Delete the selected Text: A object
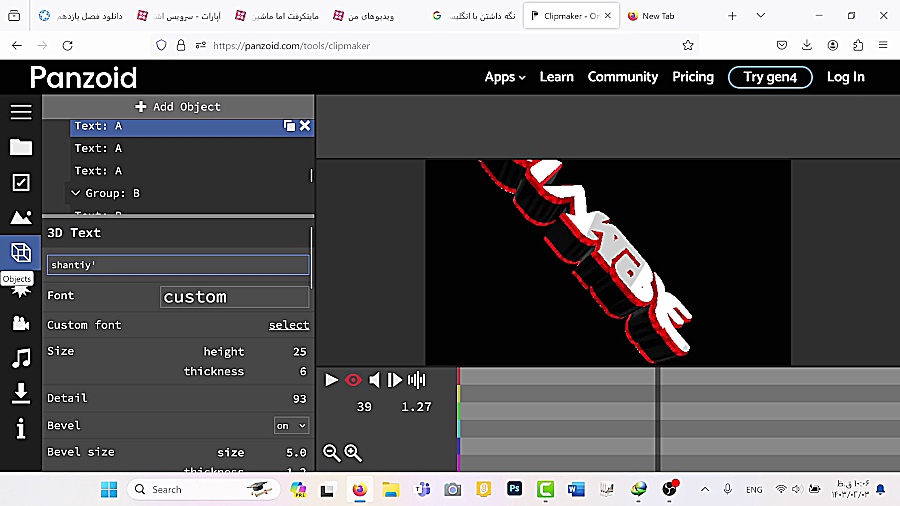900x506 pixels. [305, 126]
